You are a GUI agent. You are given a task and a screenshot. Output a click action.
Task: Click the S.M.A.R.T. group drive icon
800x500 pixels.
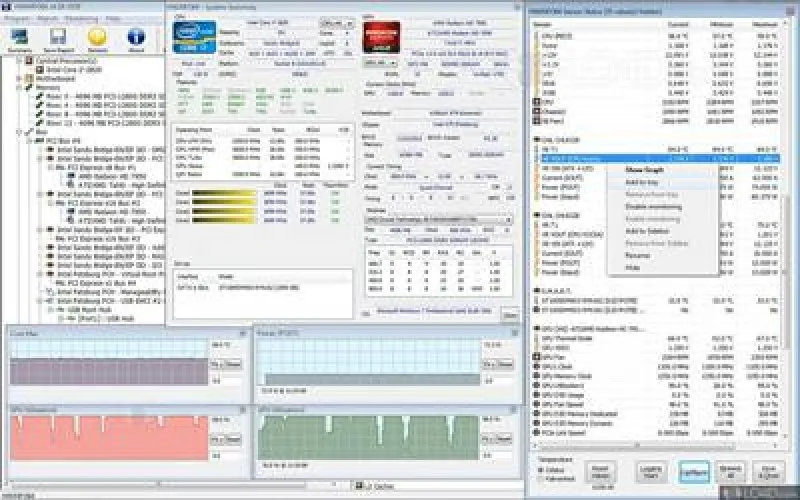point(536,291)
